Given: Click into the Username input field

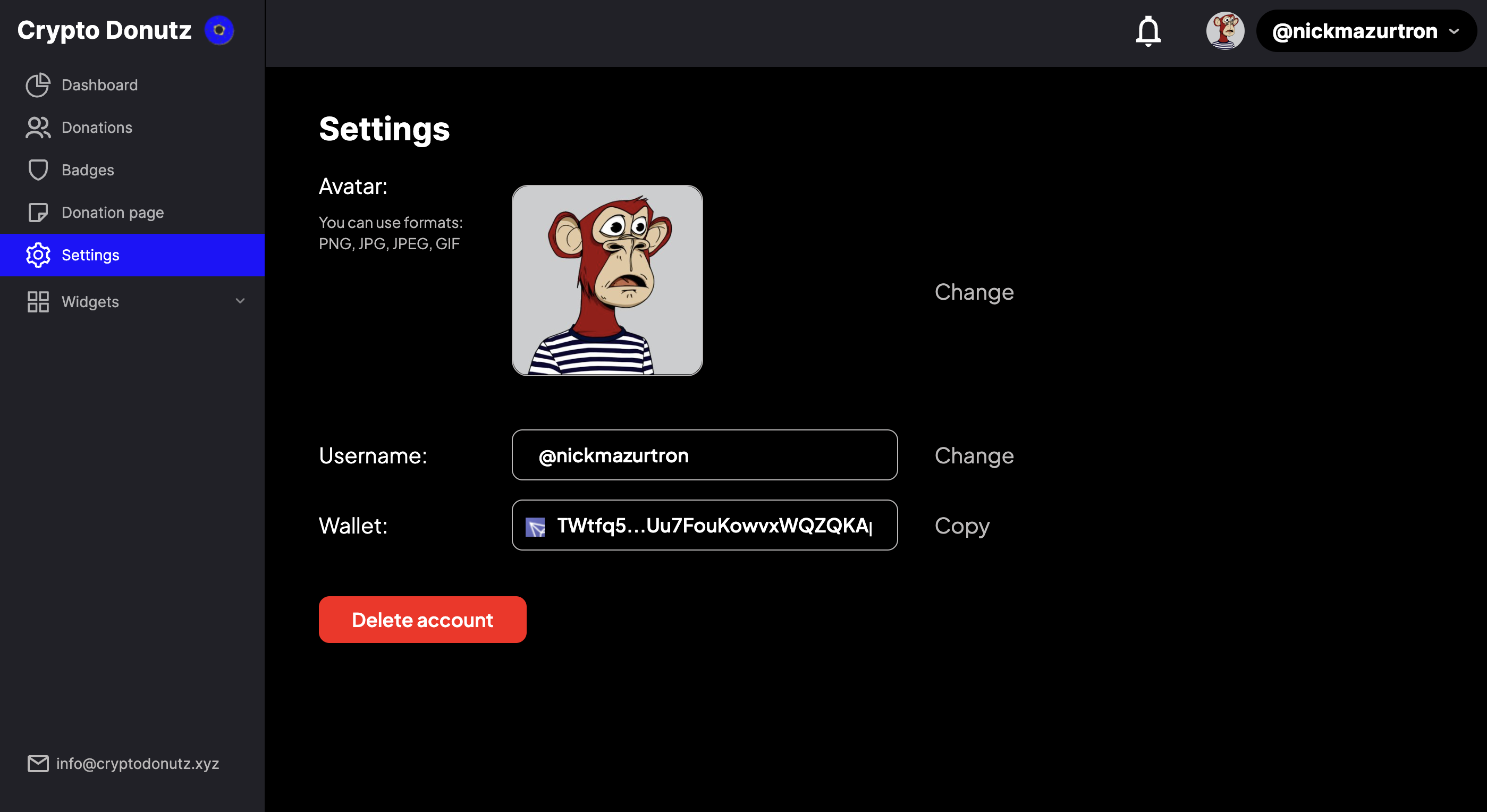Looking at the screenshot, I should tap(704, 455).
